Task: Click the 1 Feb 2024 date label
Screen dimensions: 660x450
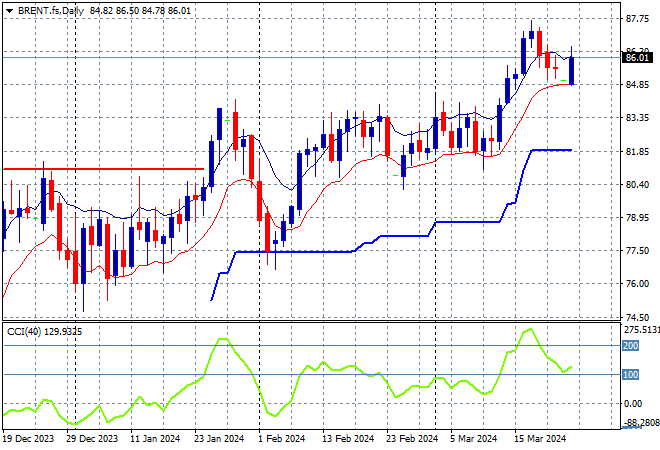Action: (282, 439)
